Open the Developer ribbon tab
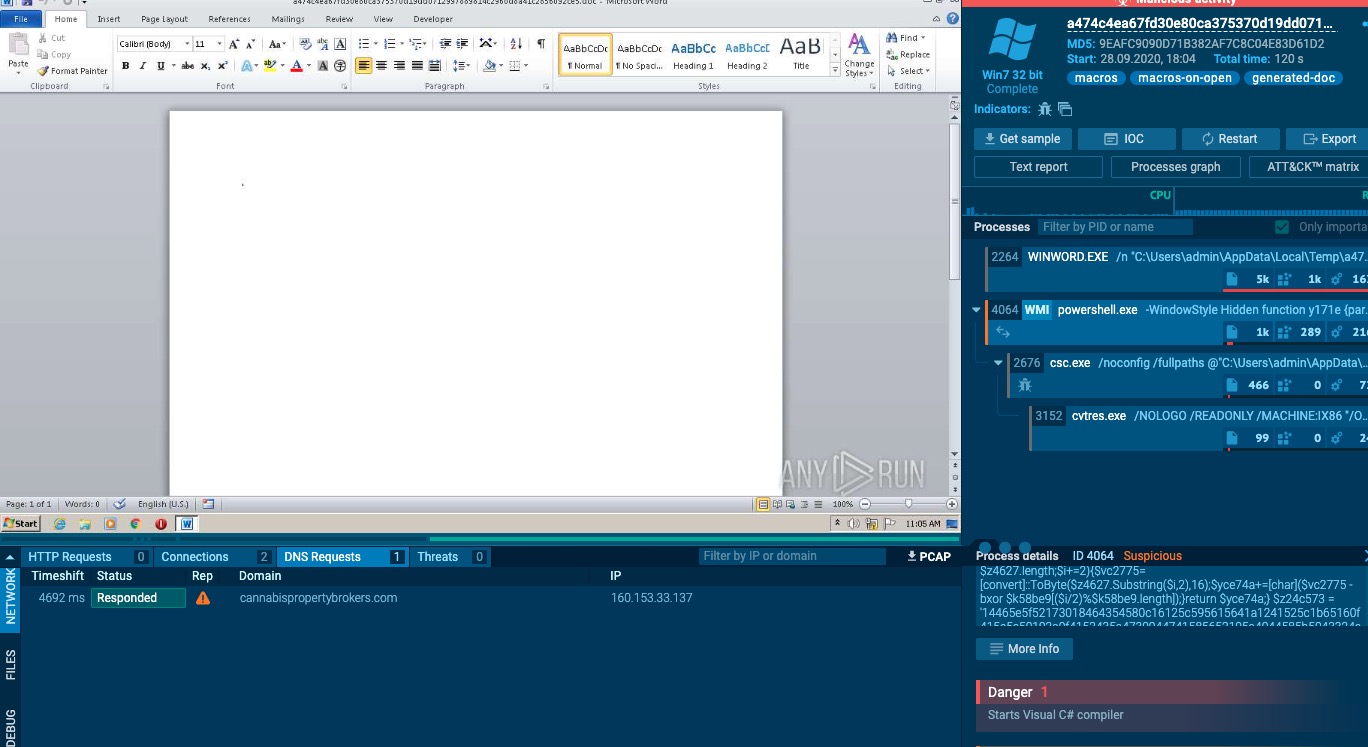Image resolution: width=1368 pixels, height=747 pixels. pyautogui.click(x=433, y=19)
